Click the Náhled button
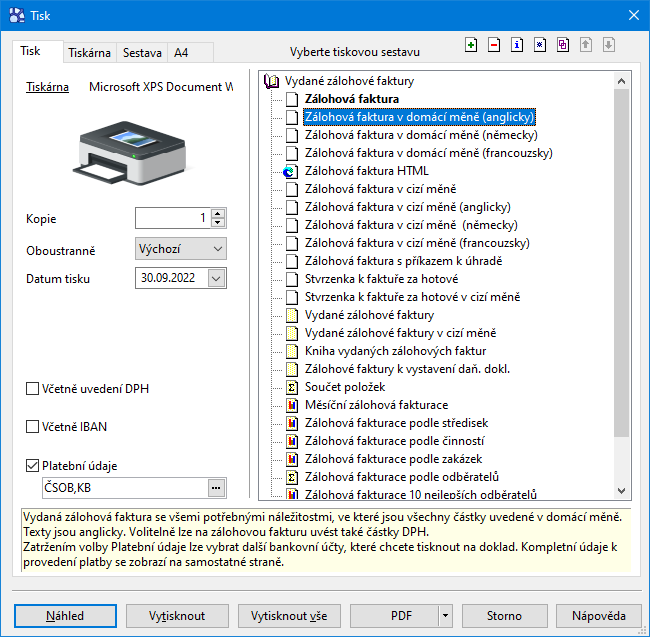This screenshot has width=650, height=637. [65, 616]
